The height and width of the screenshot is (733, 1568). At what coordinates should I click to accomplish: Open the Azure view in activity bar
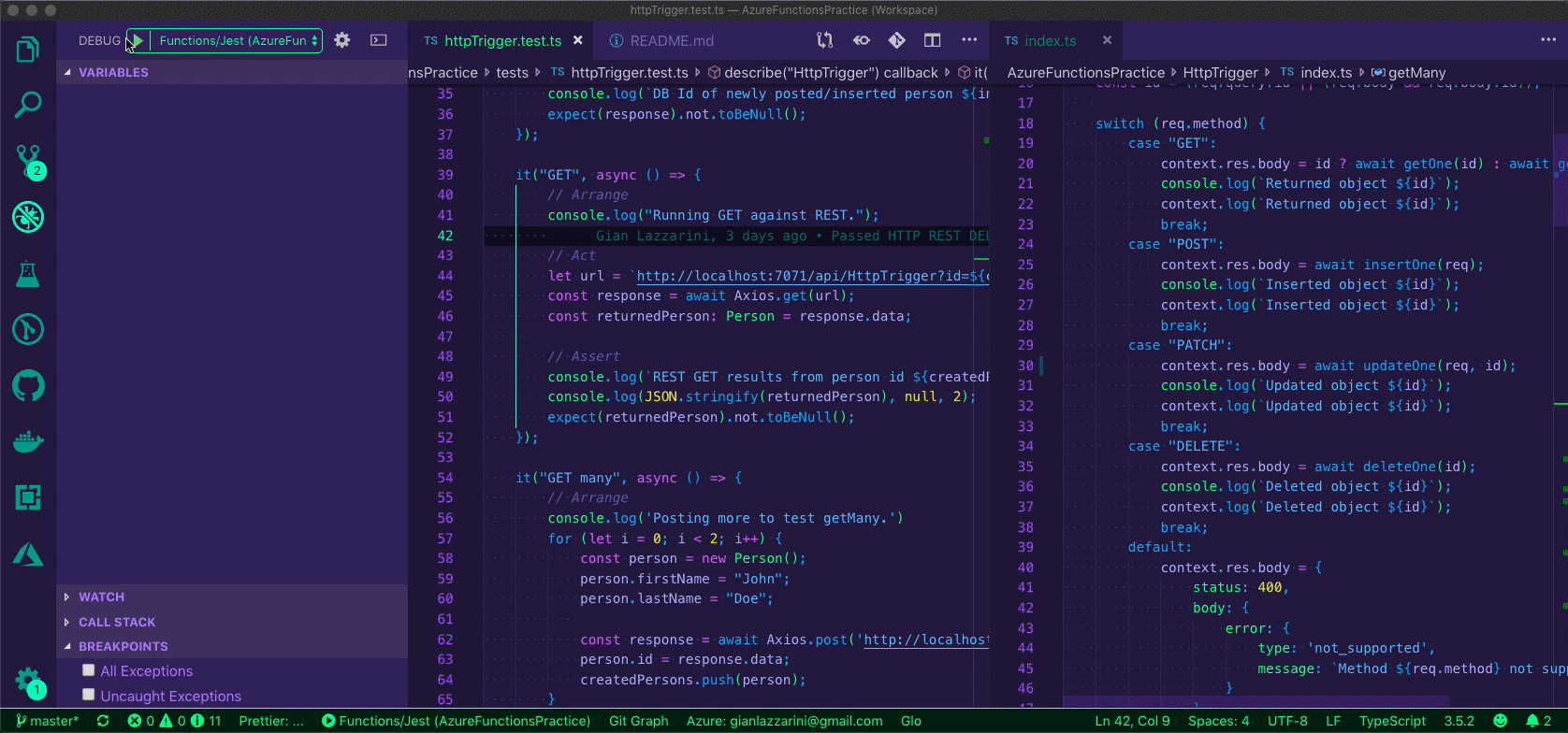28,554
